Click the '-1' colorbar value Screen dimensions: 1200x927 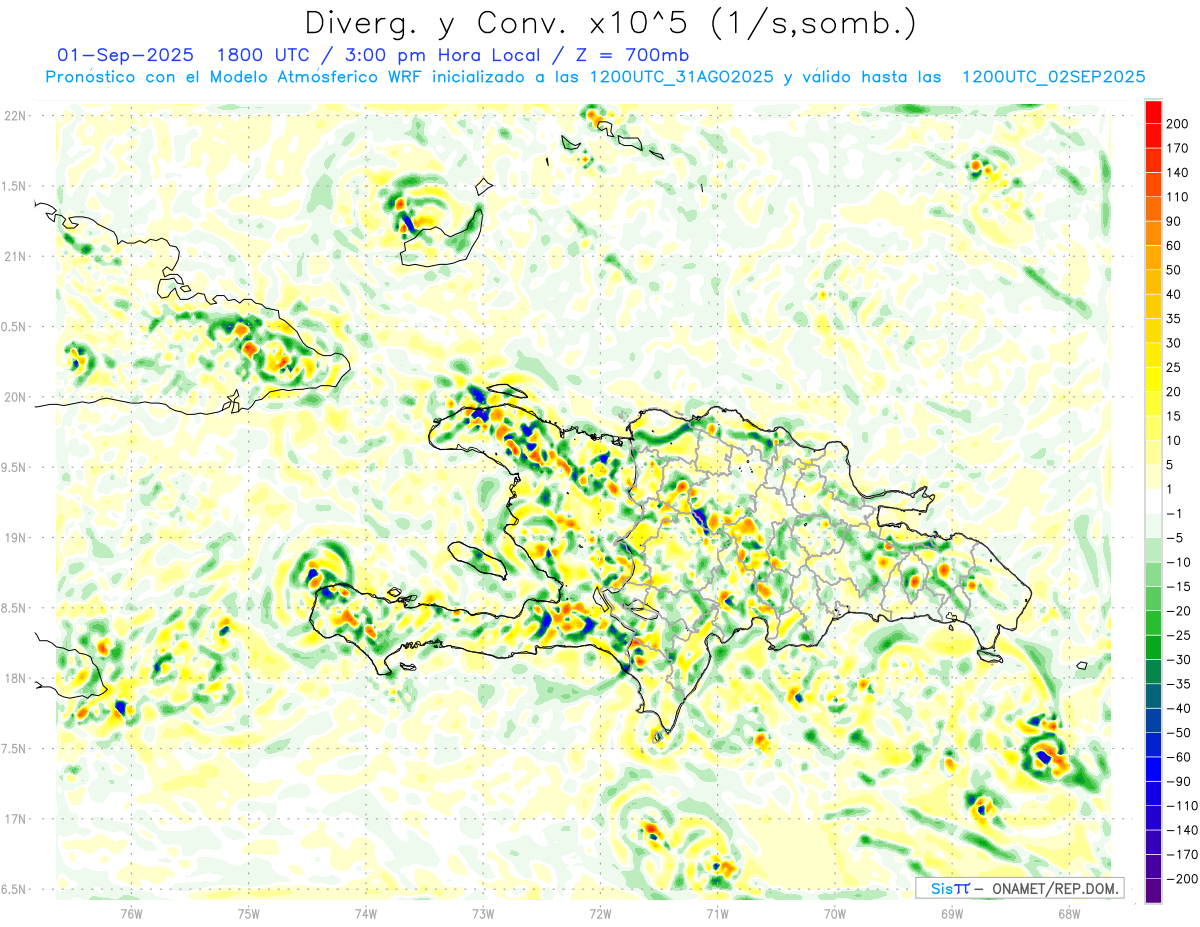tap(1176, 514)
